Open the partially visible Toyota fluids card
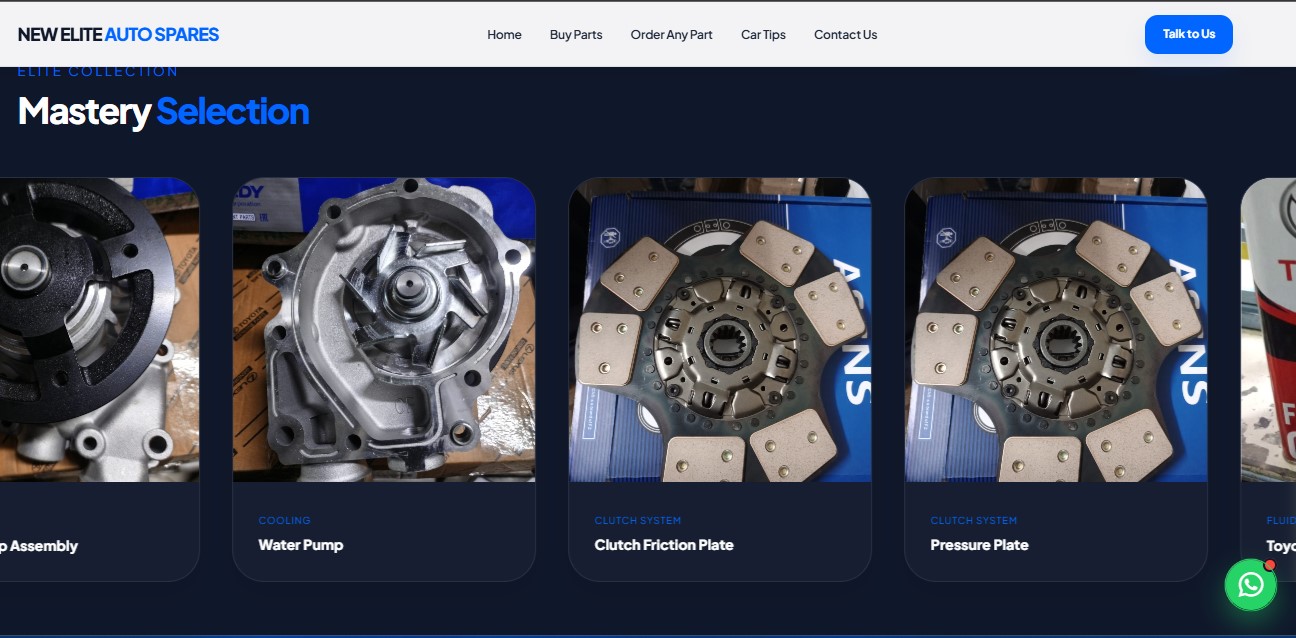Viewport: 1296px width, 638px height. click(x=1268, y=380)
